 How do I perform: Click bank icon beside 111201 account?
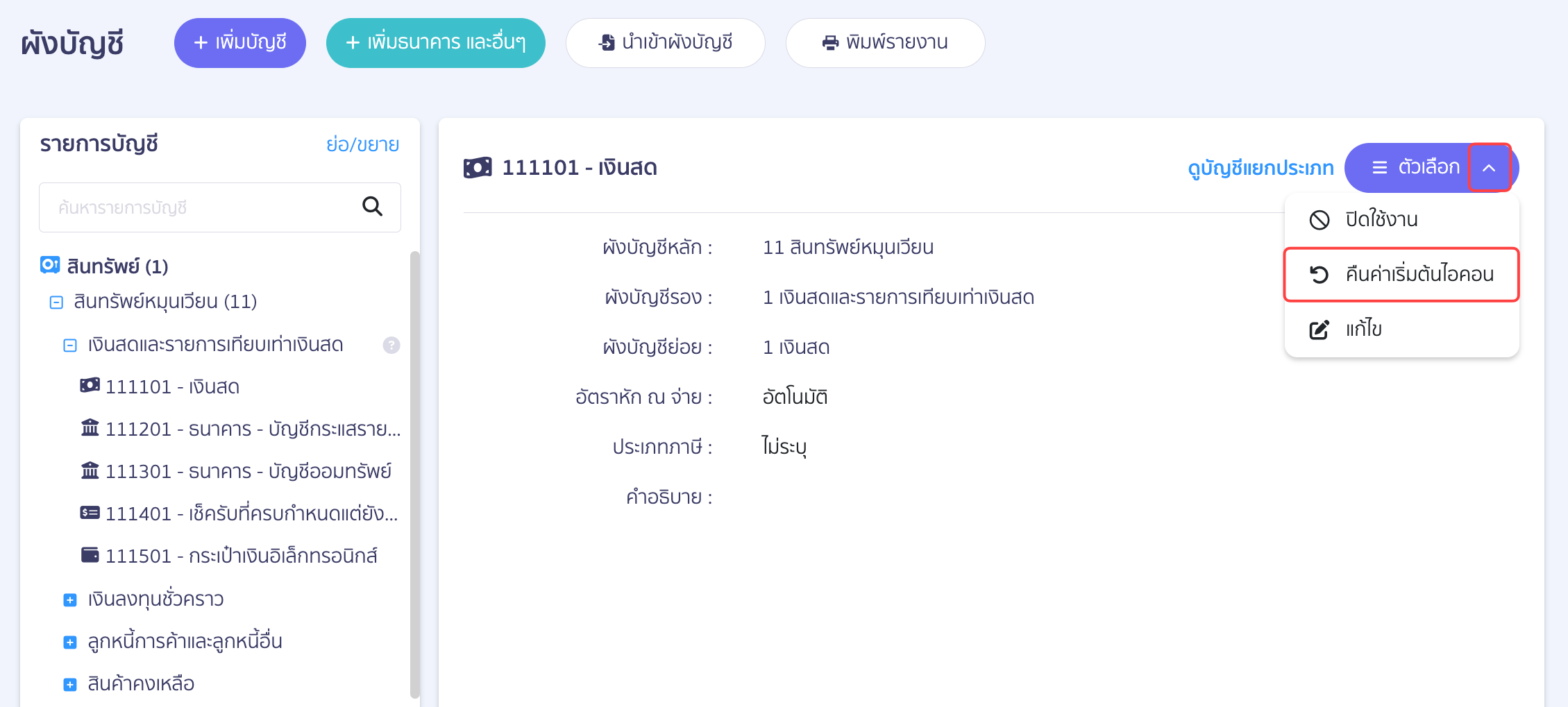[90, 427]
